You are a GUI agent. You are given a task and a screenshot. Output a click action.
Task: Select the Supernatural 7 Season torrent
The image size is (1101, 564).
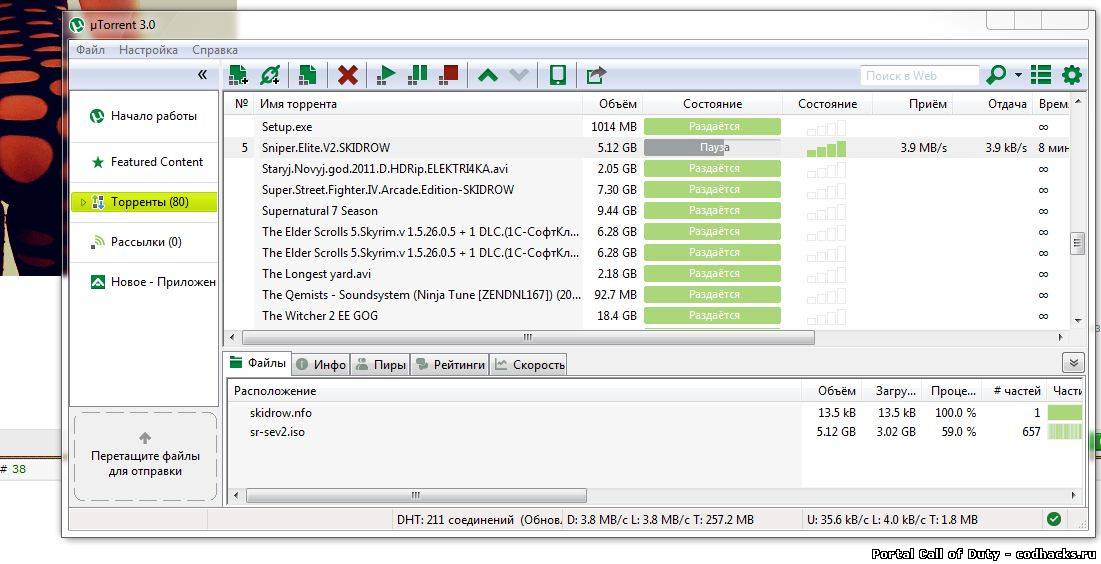tap(646, 211)
